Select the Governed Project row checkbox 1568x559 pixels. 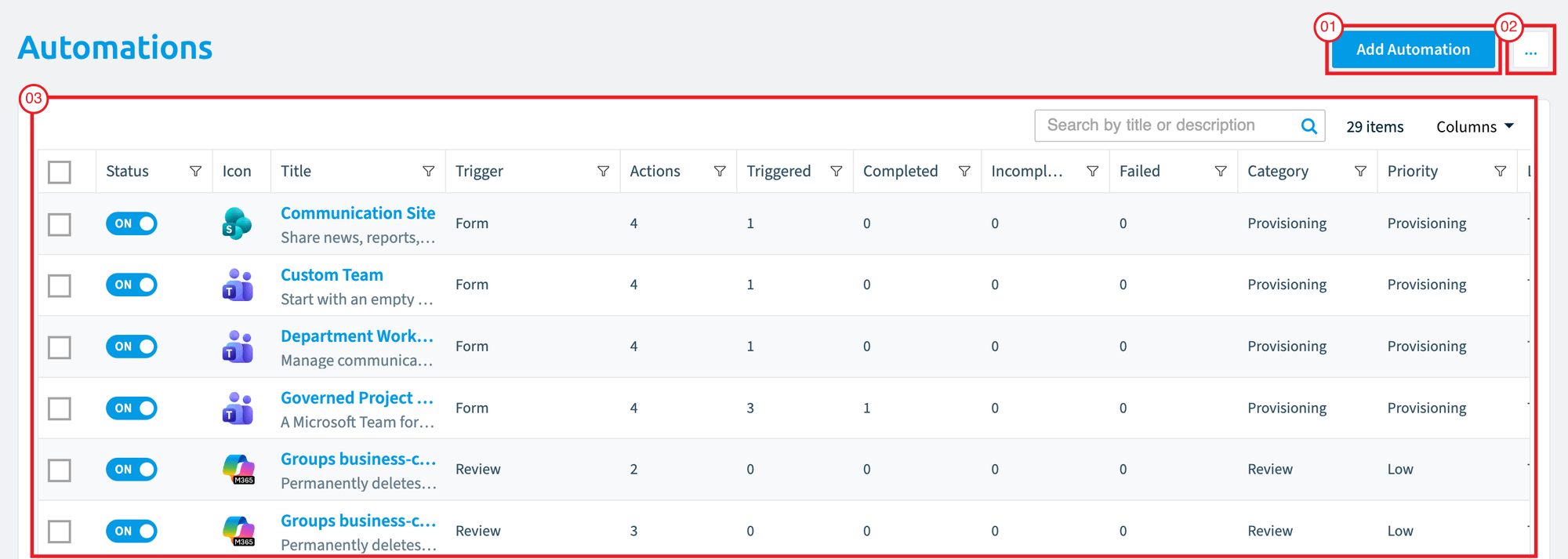(60, 408)
